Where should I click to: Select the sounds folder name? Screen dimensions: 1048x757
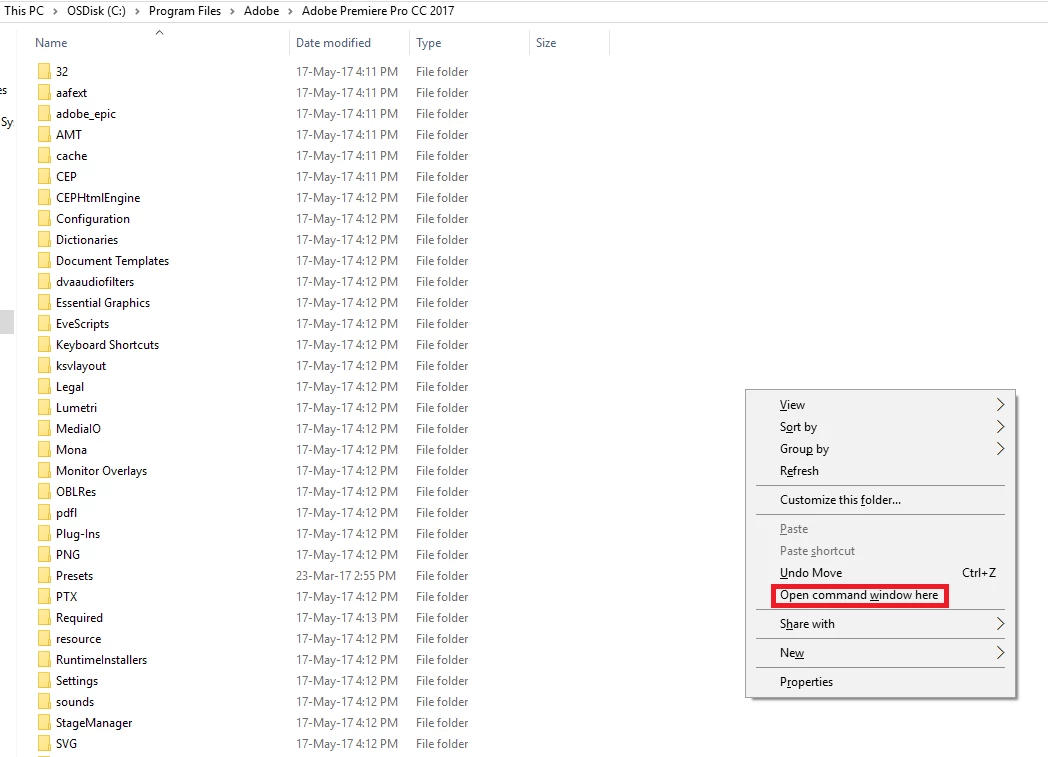[x=75, y=702]
